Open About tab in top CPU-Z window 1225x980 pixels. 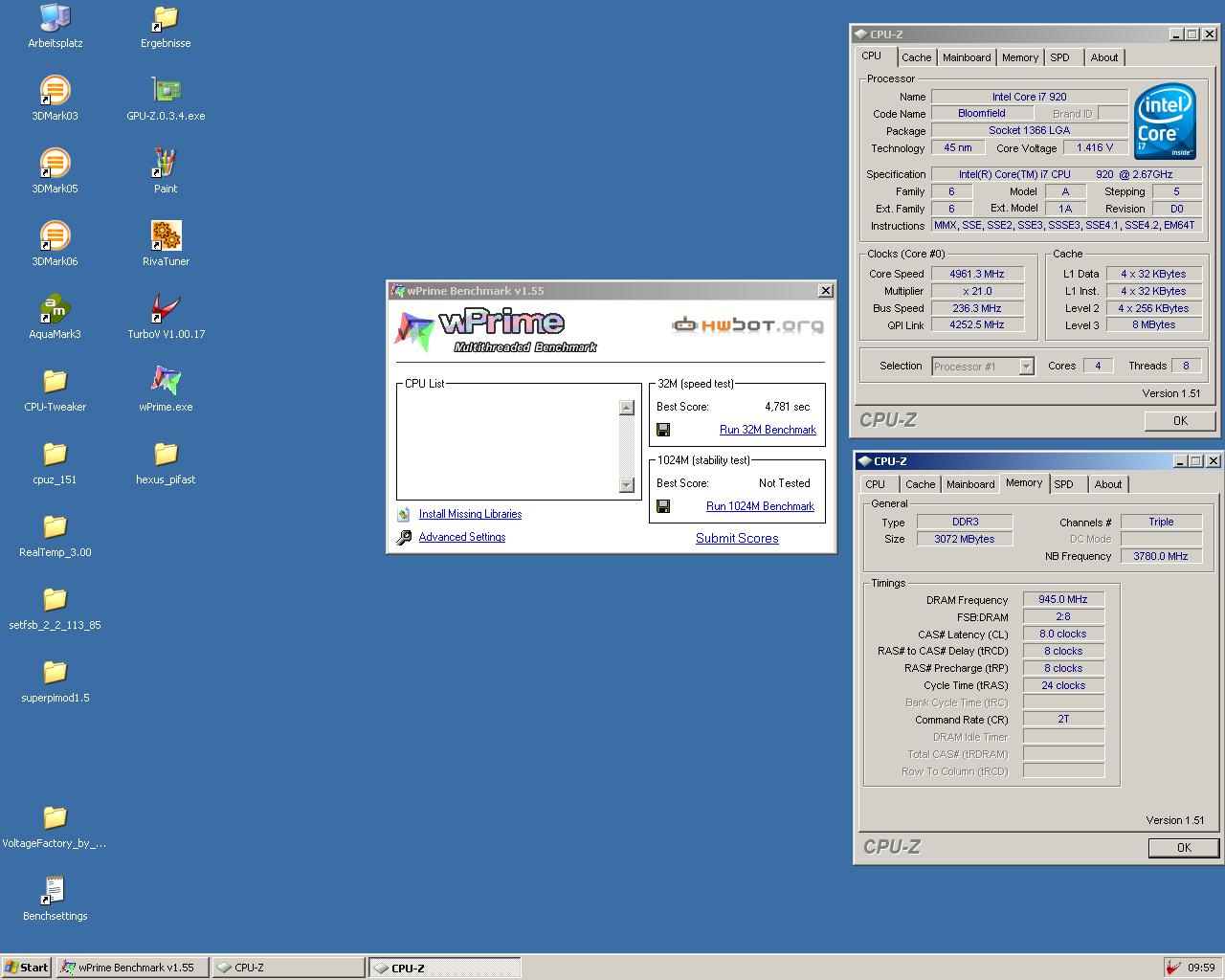coord(1104,57)
